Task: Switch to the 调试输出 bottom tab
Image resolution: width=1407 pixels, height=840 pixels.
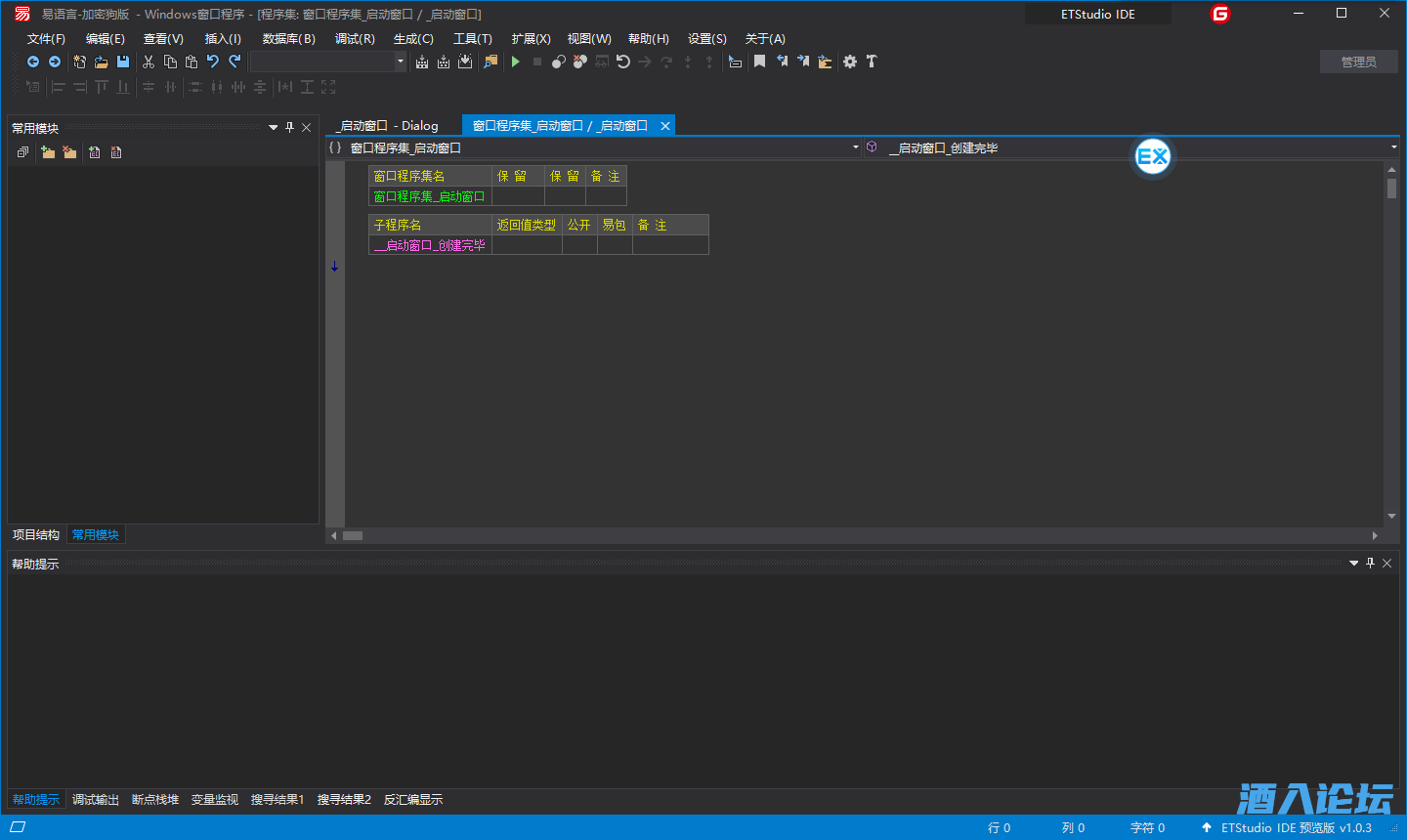Action: pyautogui.click(x=96, y=800)
